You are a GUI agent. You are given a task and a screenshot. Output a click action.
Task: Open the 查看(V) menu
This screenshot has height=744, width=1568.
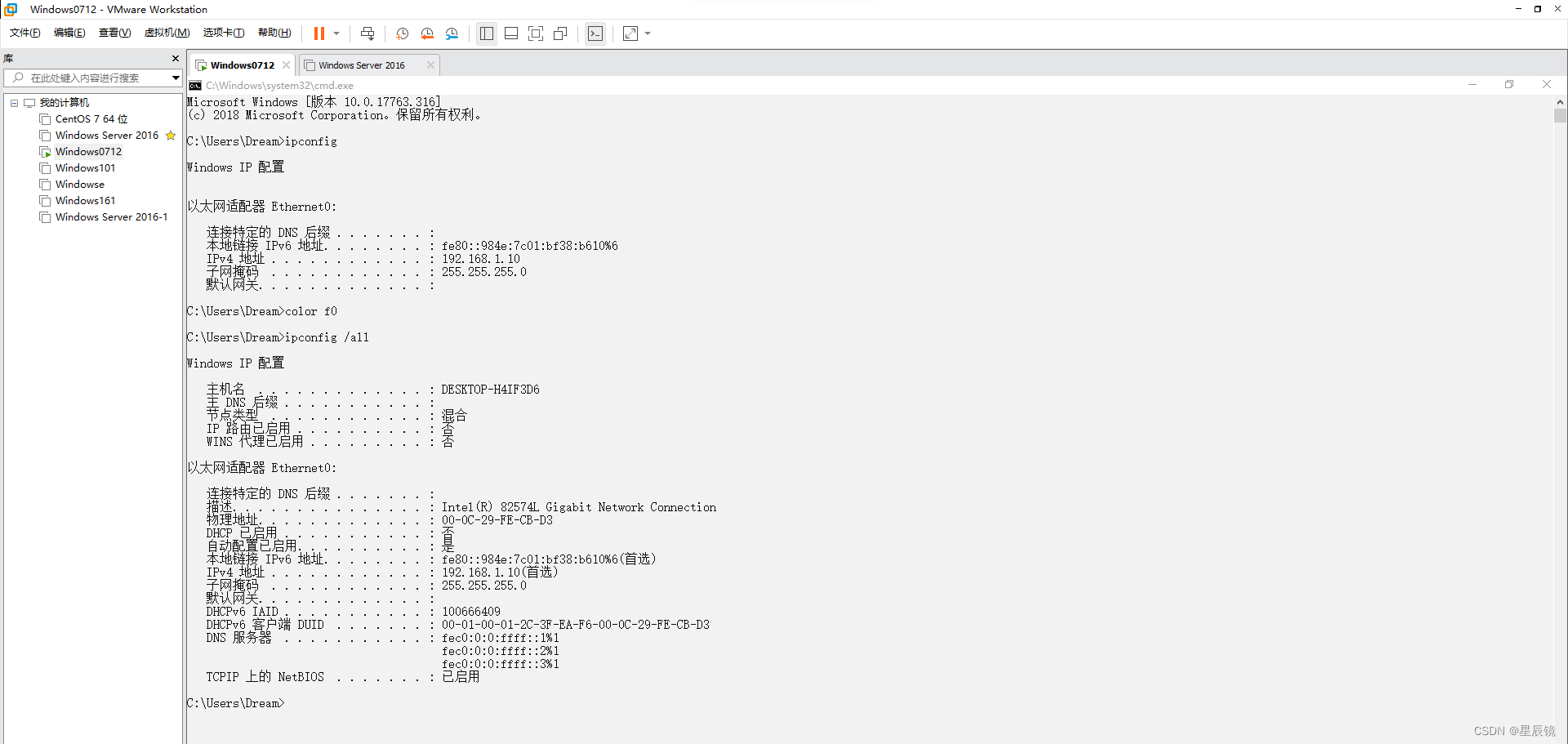click(114, 33)
